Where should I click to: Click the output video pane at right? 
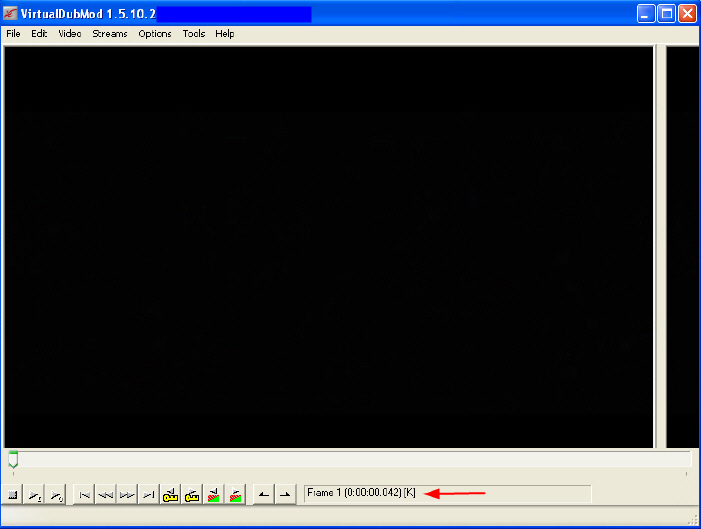pos(682,247)
